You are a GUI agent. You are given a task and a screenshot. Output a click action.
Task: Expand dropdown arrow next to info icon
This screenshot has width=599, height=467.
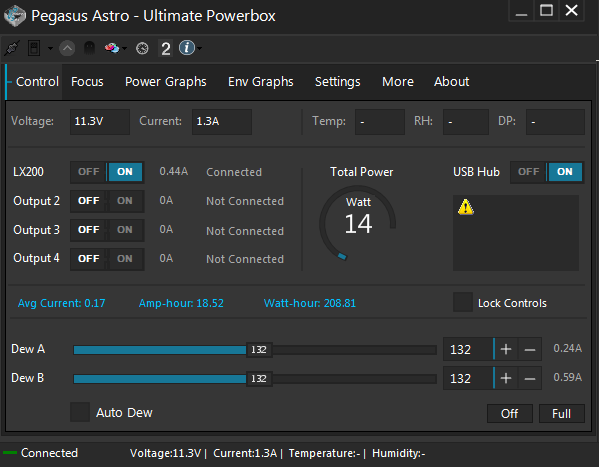pos(200,49)
